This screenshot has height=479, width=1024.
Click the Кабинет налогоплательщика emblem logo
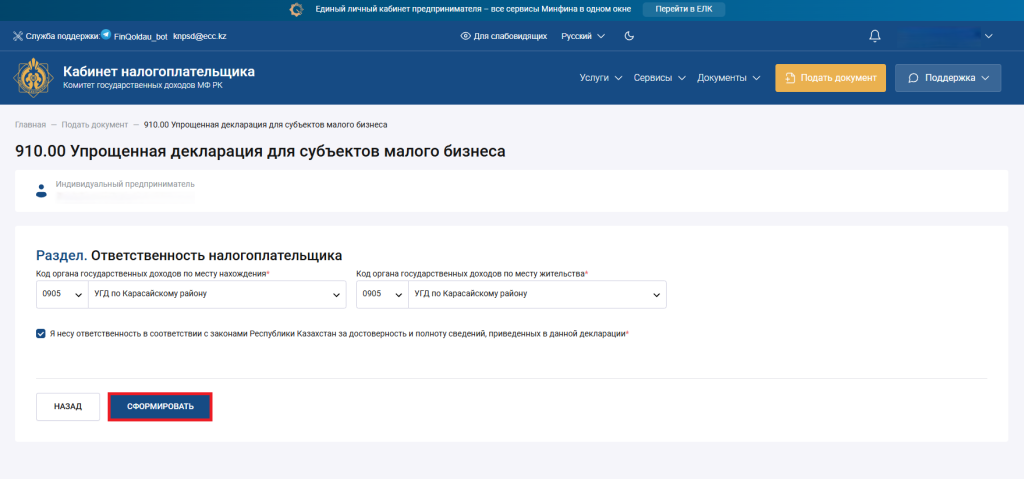pos(34,77)
